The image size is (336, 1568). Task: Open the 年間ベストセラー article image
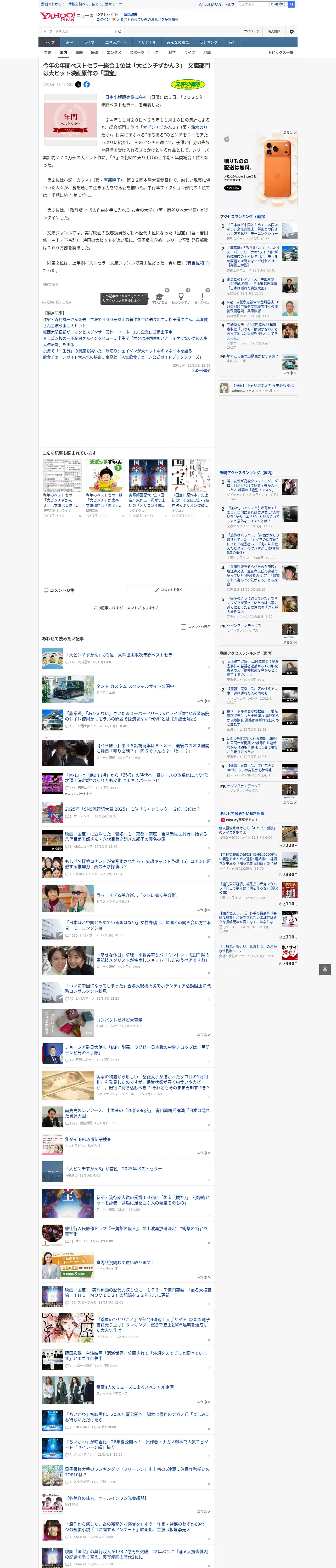pos(70,120)
